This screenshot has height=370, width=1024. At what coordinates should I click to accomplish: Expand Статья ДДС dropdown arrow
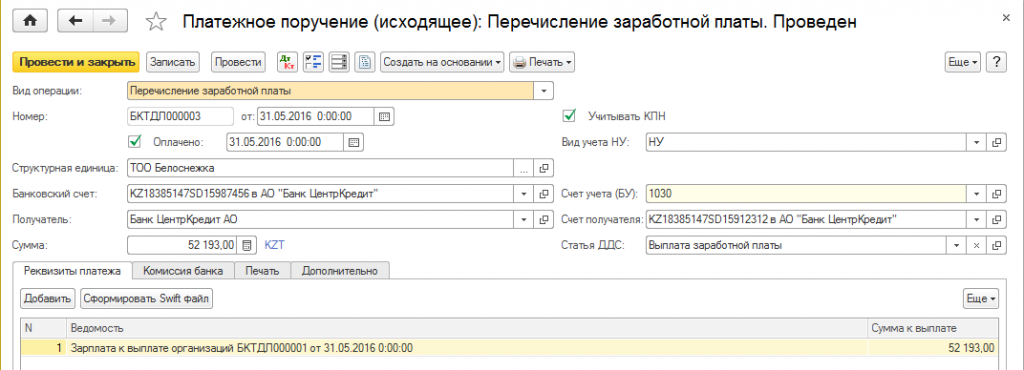pyautogui.click(x=957, y=245)
